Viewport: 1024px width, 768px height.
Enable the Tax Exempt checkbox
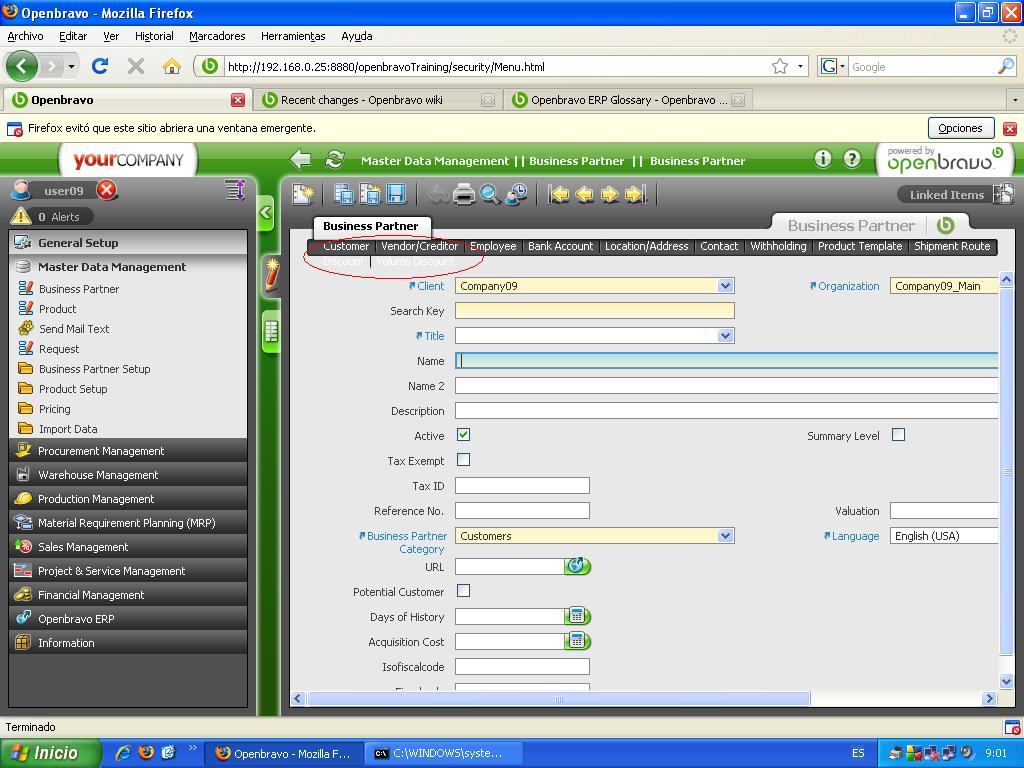pos(463,460)
